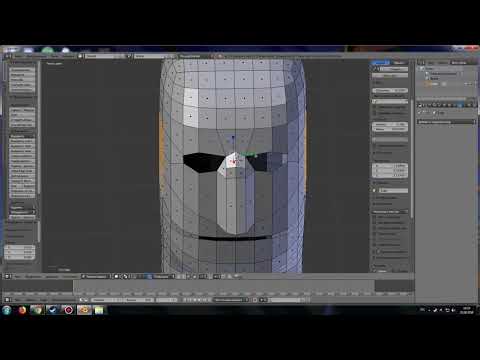Open the screen layout selector in the top bar
Viewport: 480px width, 360px height.
[105, 56]
